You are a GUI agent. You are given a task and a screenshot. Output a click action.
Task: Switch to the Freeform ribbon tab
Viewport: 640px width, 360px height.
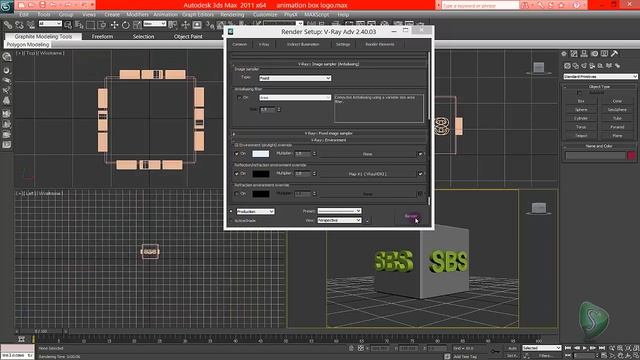tap(102, 36)
